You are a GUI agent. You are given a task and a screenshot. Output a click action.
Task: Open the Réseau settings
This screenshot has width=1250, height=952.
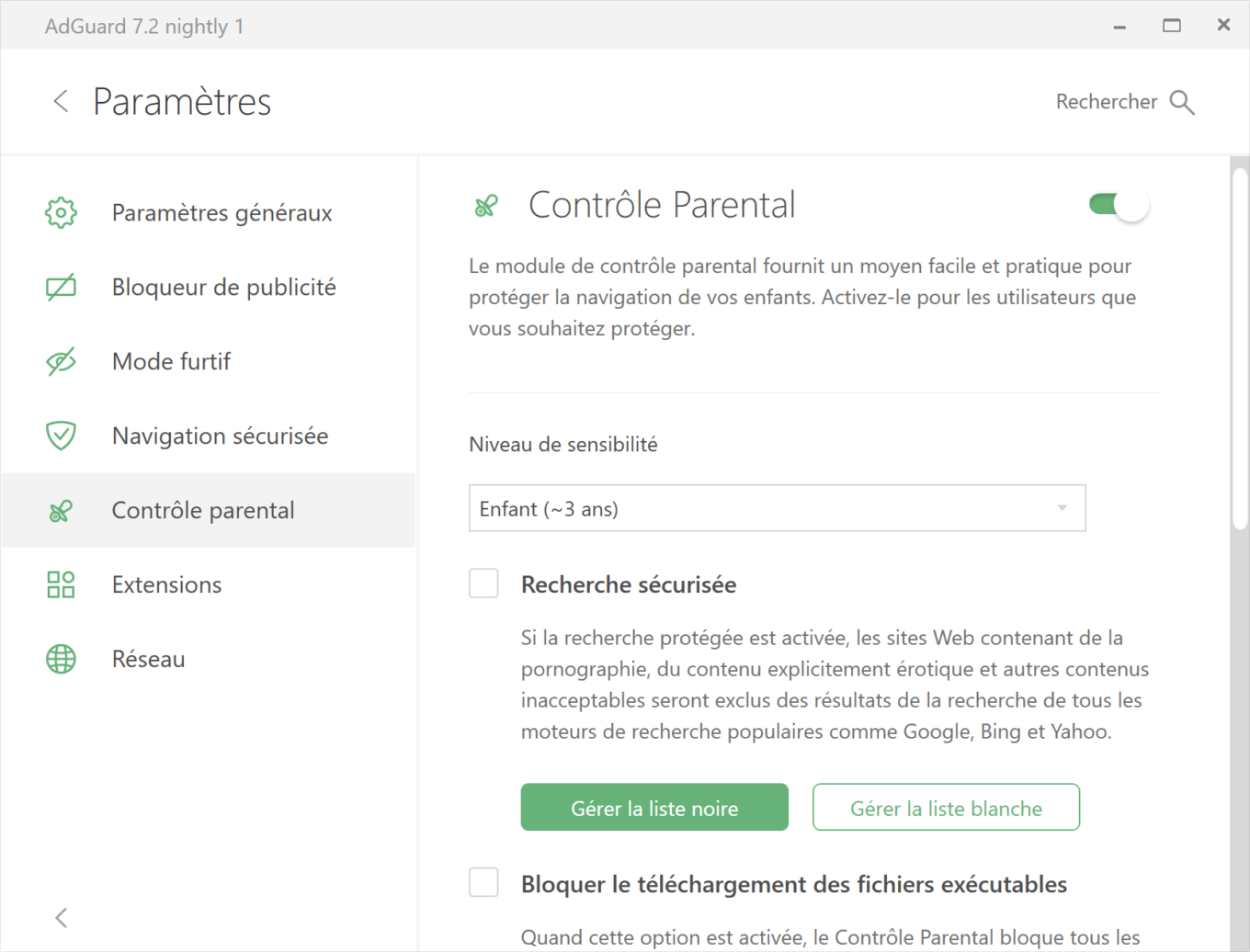pyautogui.click(x=209, y=659)
